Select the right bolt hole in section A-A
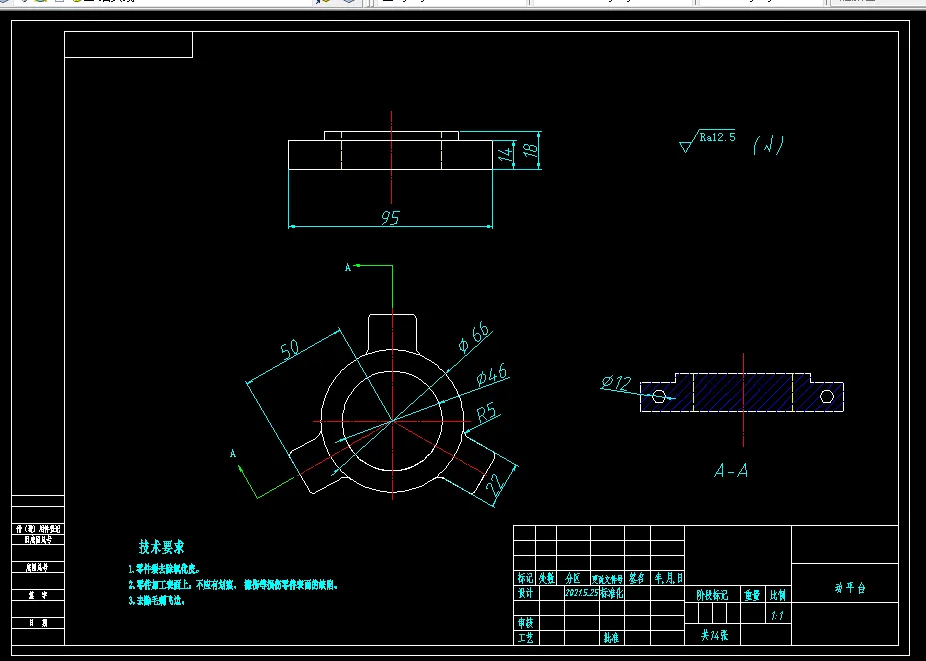Image resolution: width=926 pixels, height=661 pixels. point(827,396)
